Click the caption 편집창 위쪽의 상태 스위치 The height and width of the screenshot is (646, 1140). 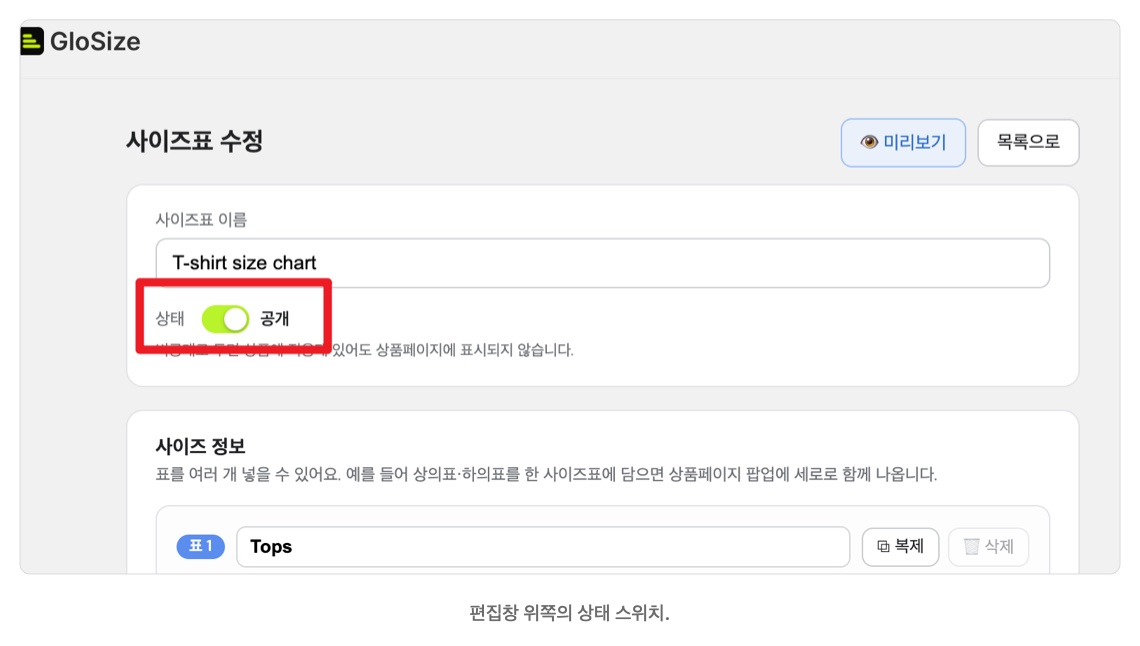[x=569, y=613]
